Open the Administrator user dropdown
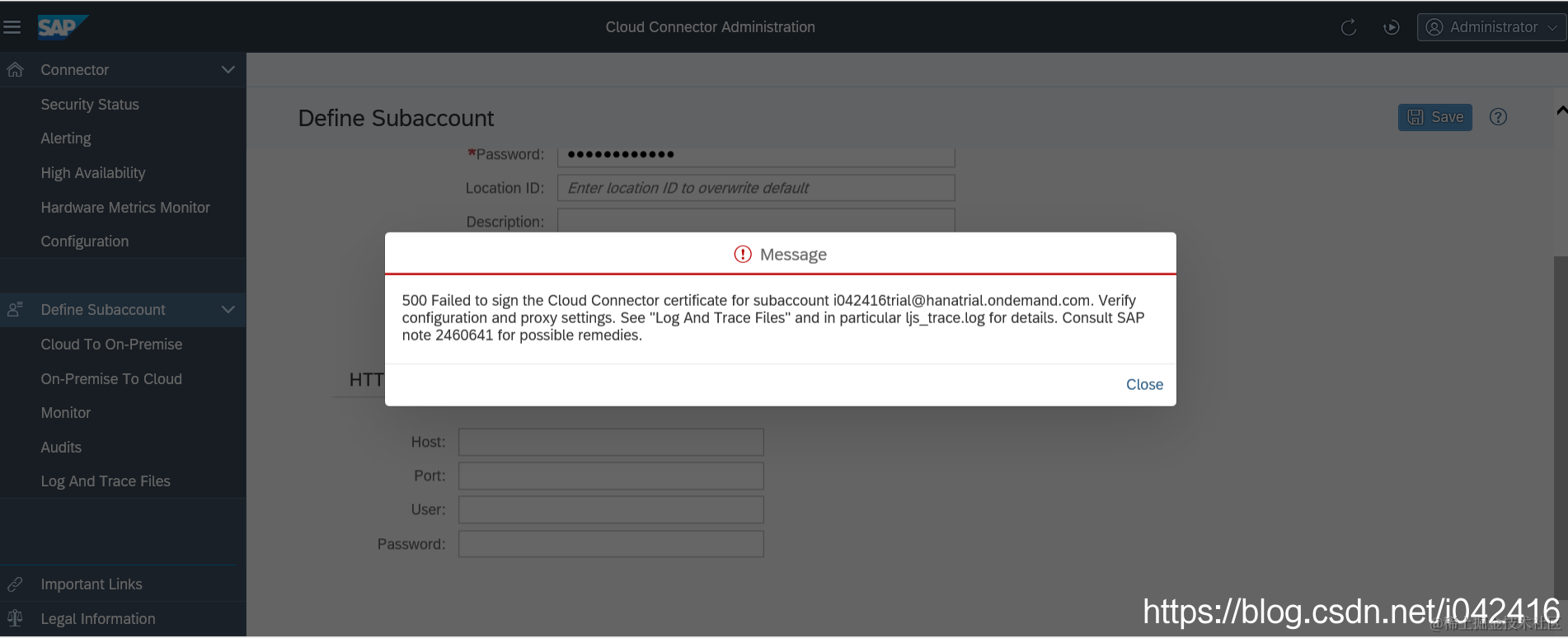 pyautogui.click(x=1492, y=27)
